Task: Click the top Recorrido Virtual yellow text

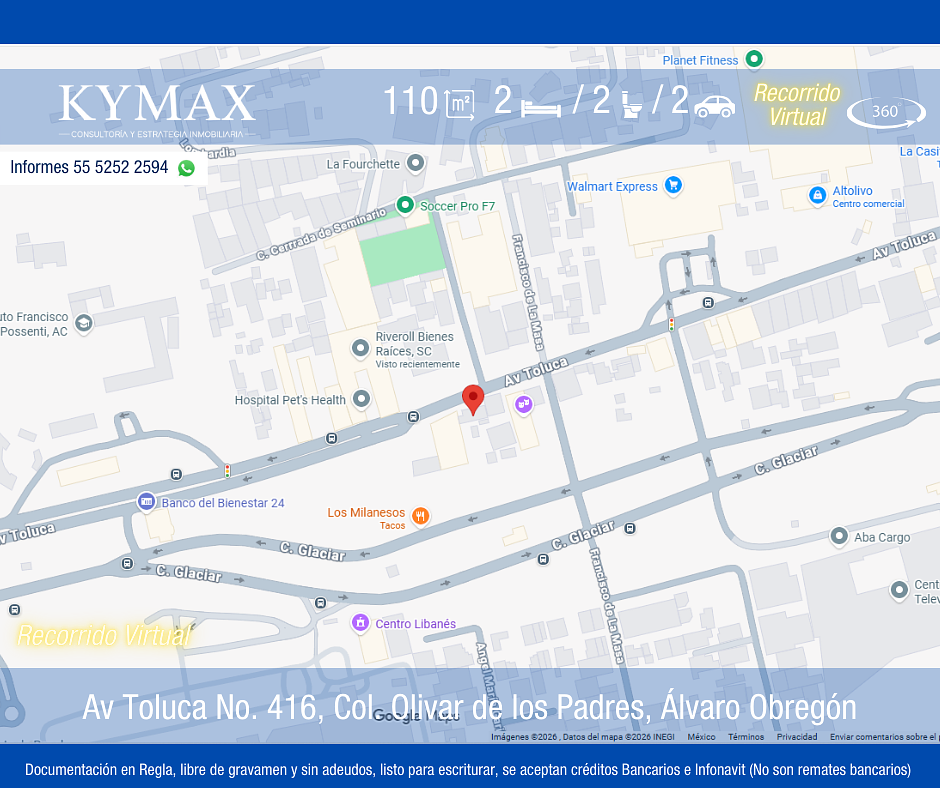Action: click(797, 105)
